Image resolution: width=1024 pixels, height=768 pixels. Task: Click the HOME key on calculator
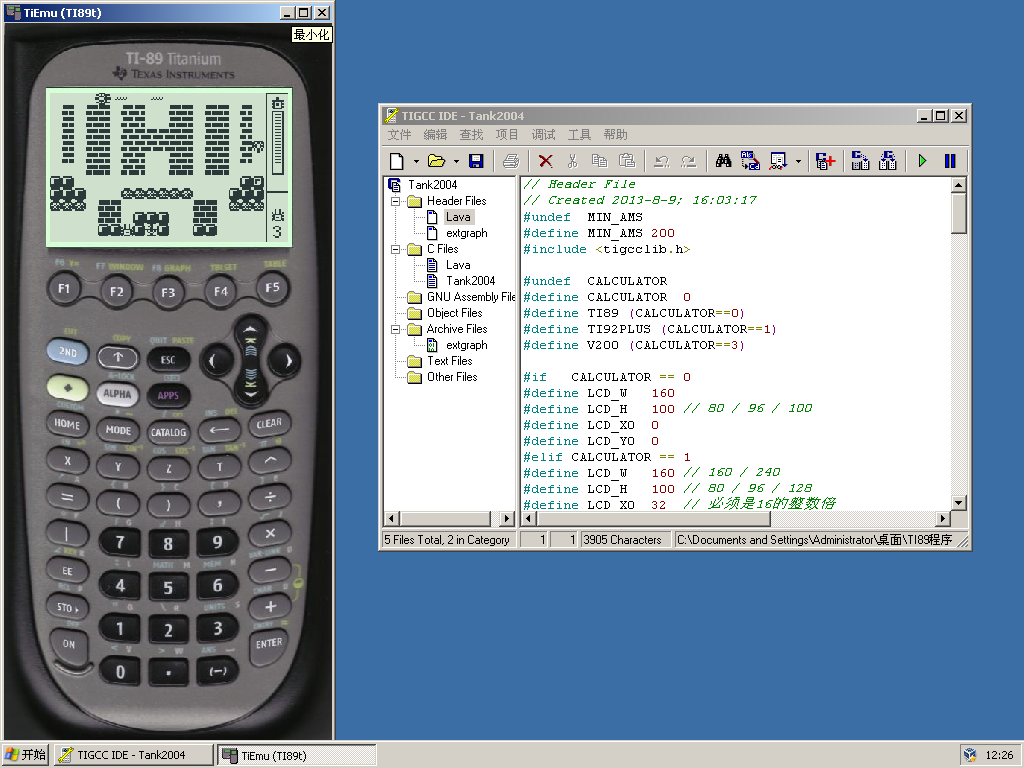(67, 423)
